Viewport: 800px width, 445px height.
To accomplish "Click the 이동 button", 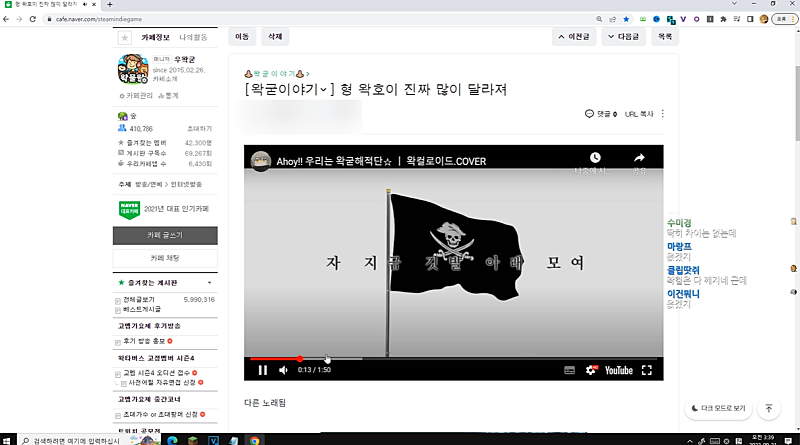I will pos(242,37).
